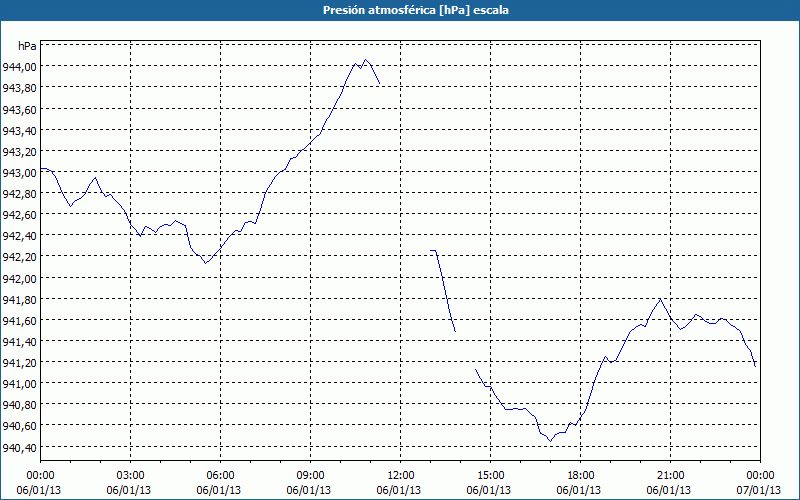Click the 'Presión atmosférica [hPa] escala' title
Screen dimensions: 800x500
[416, 10]
